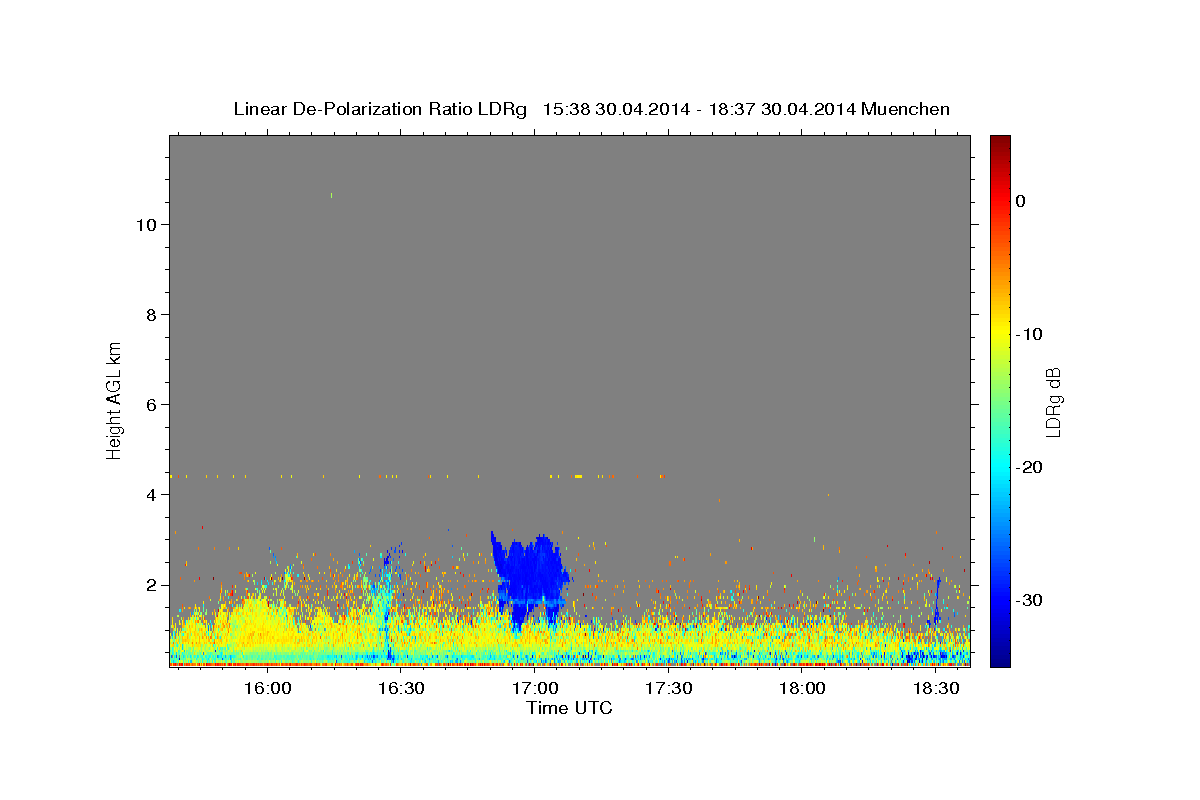Click the height tick label 8
This screenshot has height=800, width=1200.
pos(150,314)
